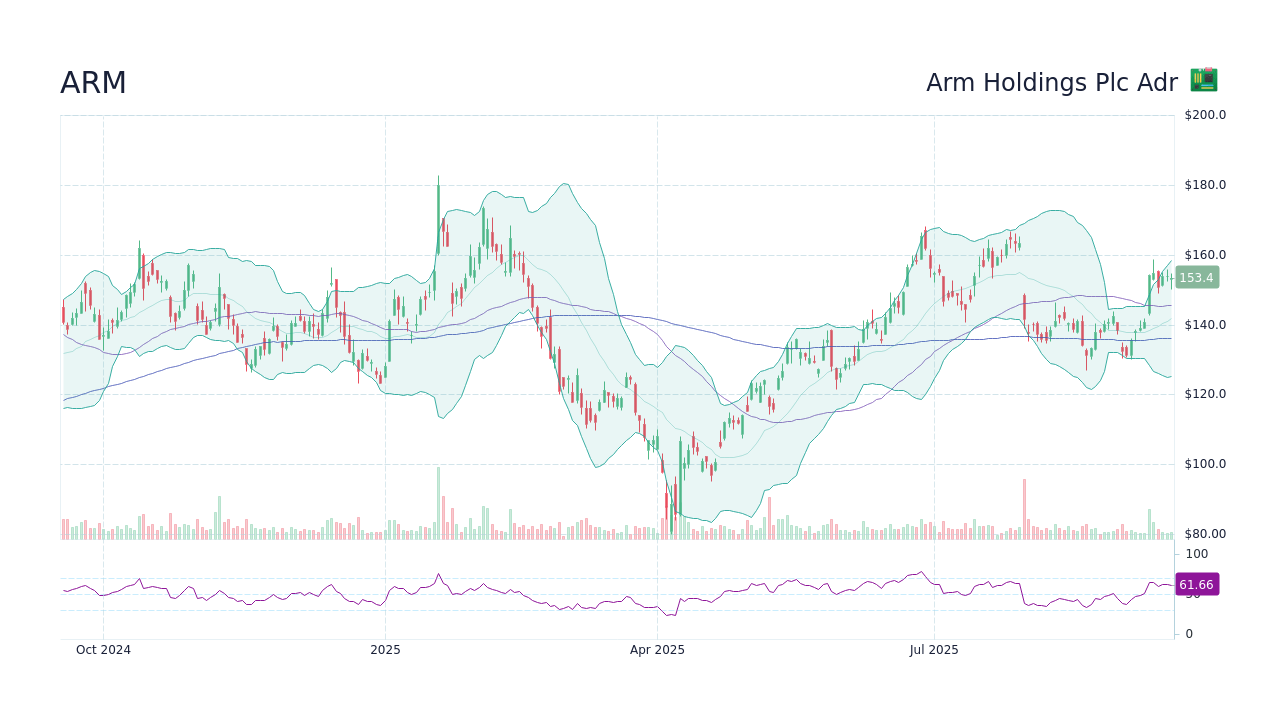Open the 2025 date axis label

(384, 650)
